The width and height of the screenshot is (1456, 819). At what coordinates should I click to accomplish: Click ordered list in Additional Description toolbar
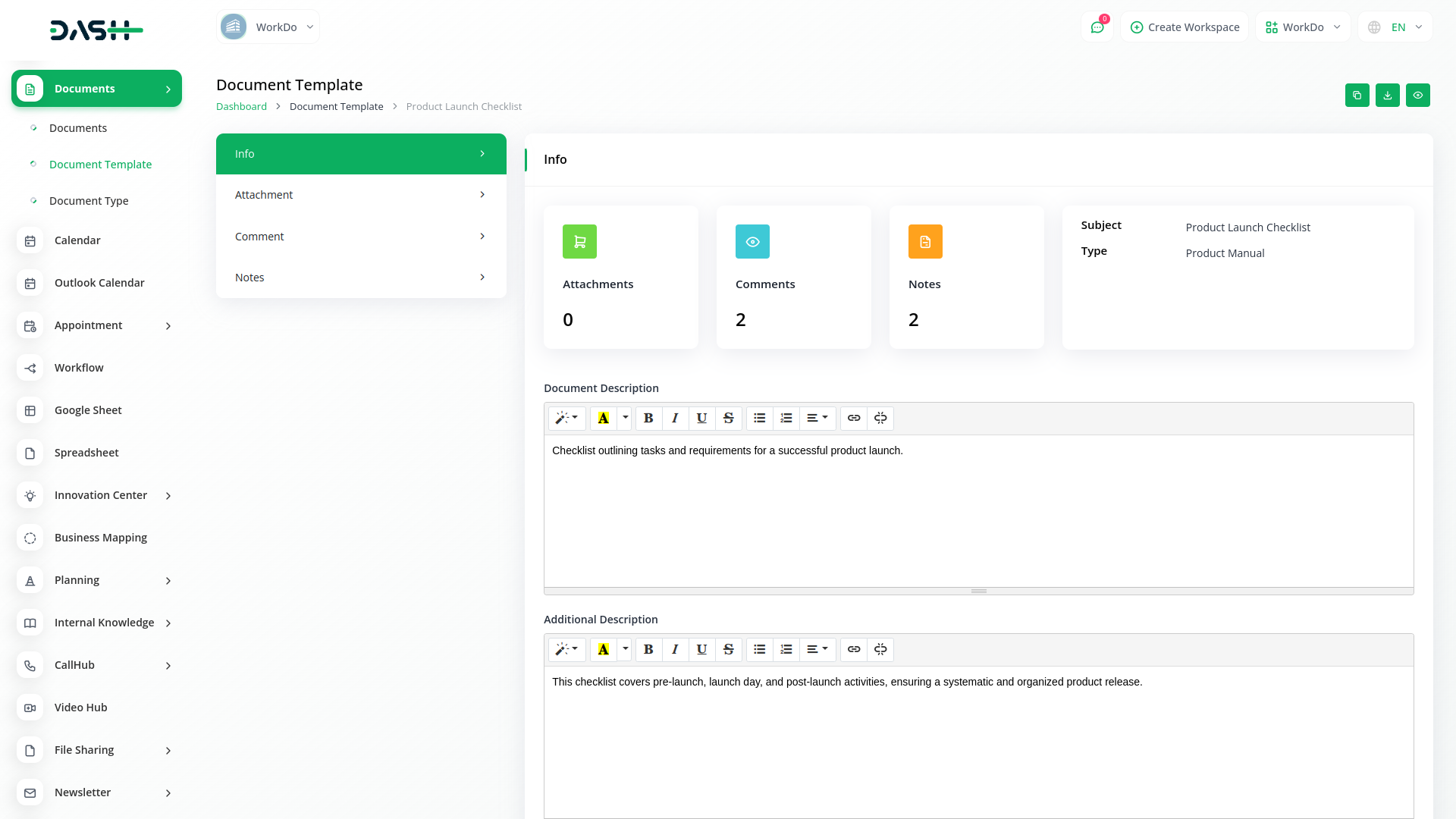point(786,649)
